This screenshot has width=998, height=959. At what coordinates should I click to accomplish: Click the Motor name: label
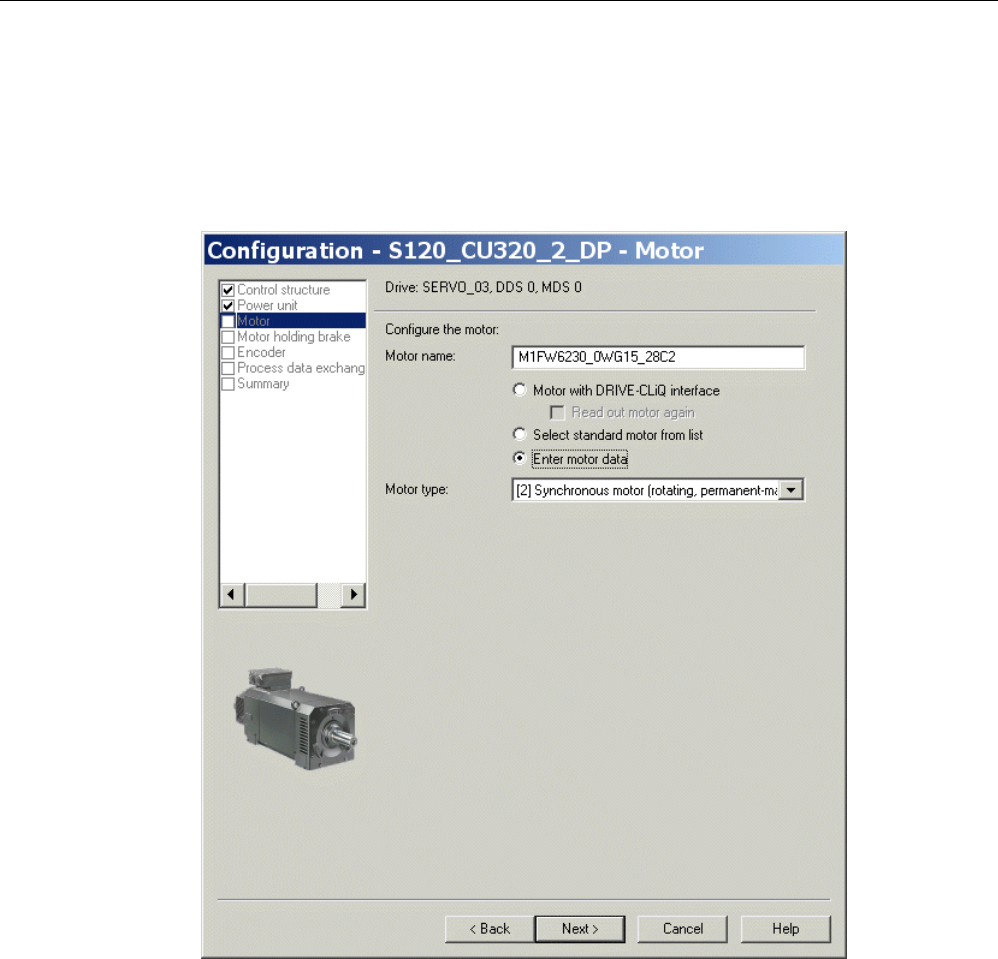pos(420,356)
